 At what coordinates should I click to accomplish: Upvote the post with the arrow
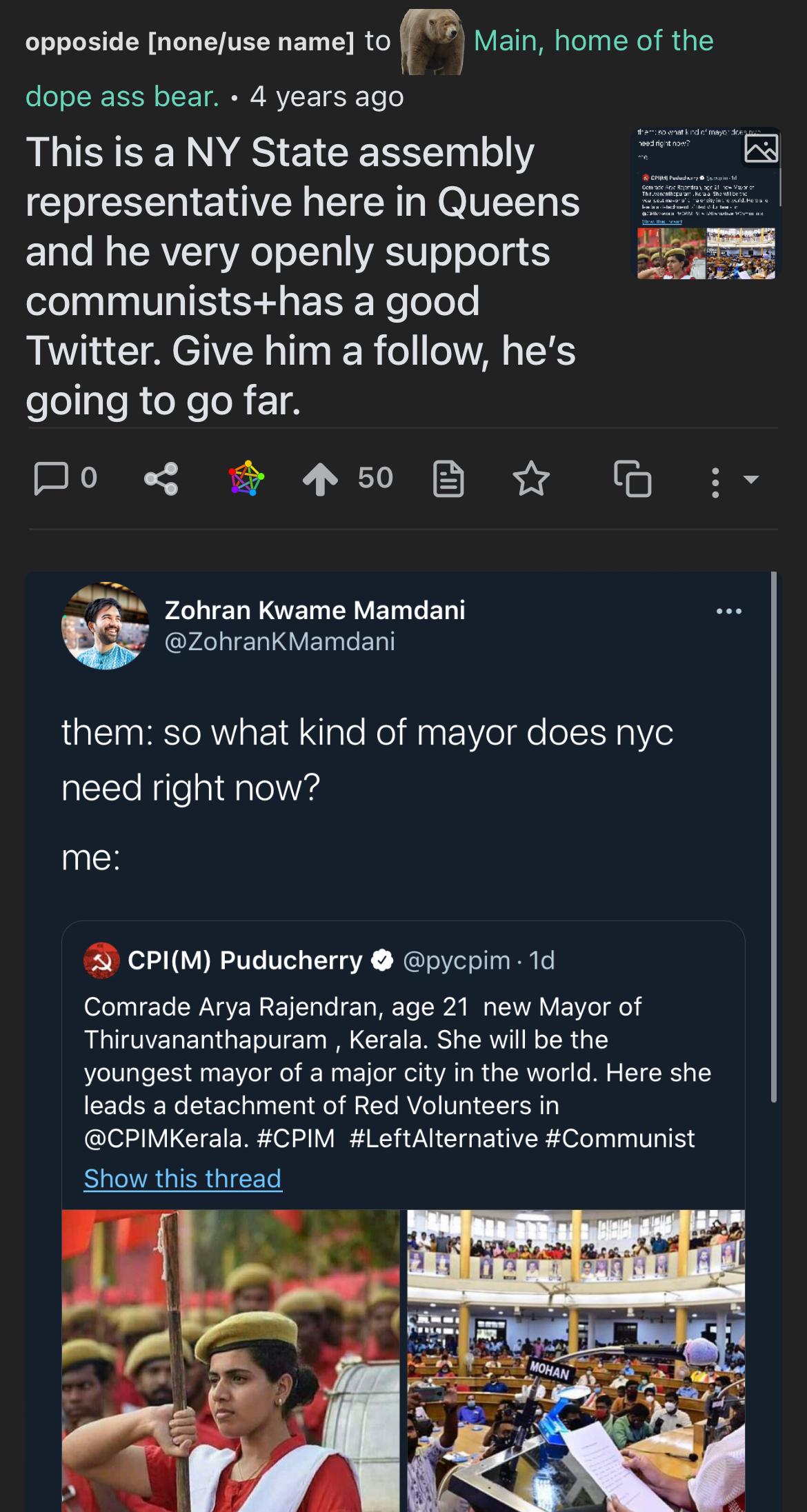point(320,478)
